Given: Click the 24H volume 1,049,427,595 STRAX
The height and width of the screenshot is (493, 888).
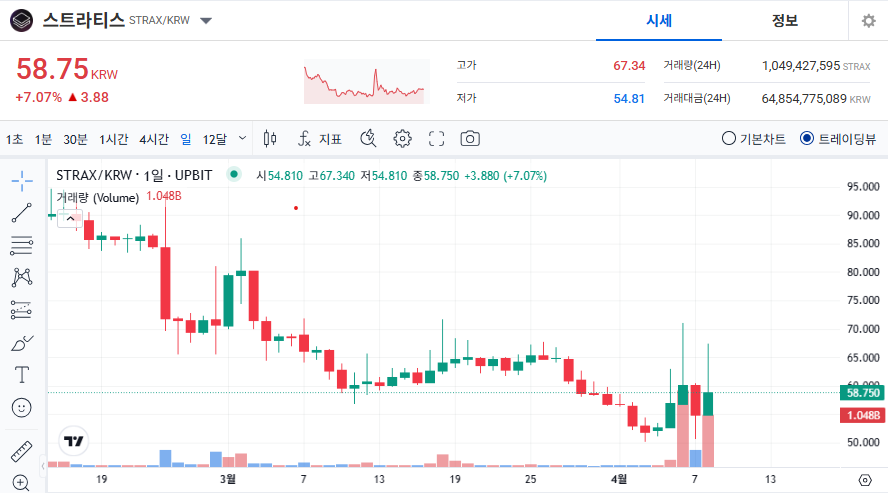Looking at the screenshot, I should click(x=816, y=66).
